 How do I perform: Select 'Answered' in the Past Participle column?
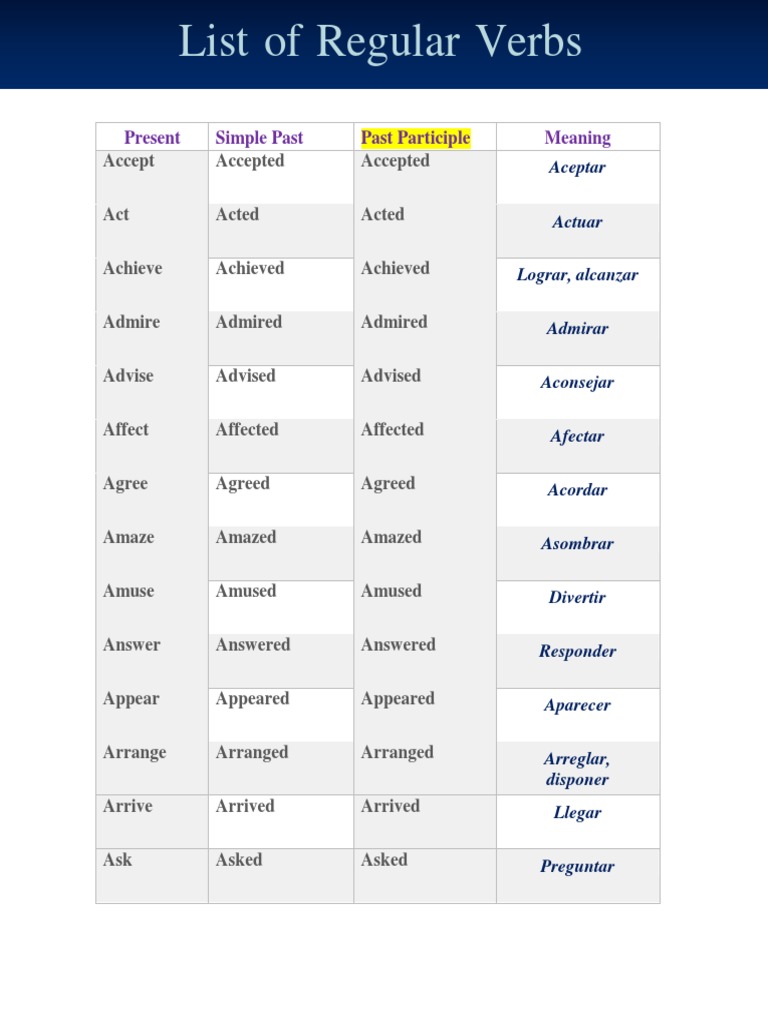(398, 645)
